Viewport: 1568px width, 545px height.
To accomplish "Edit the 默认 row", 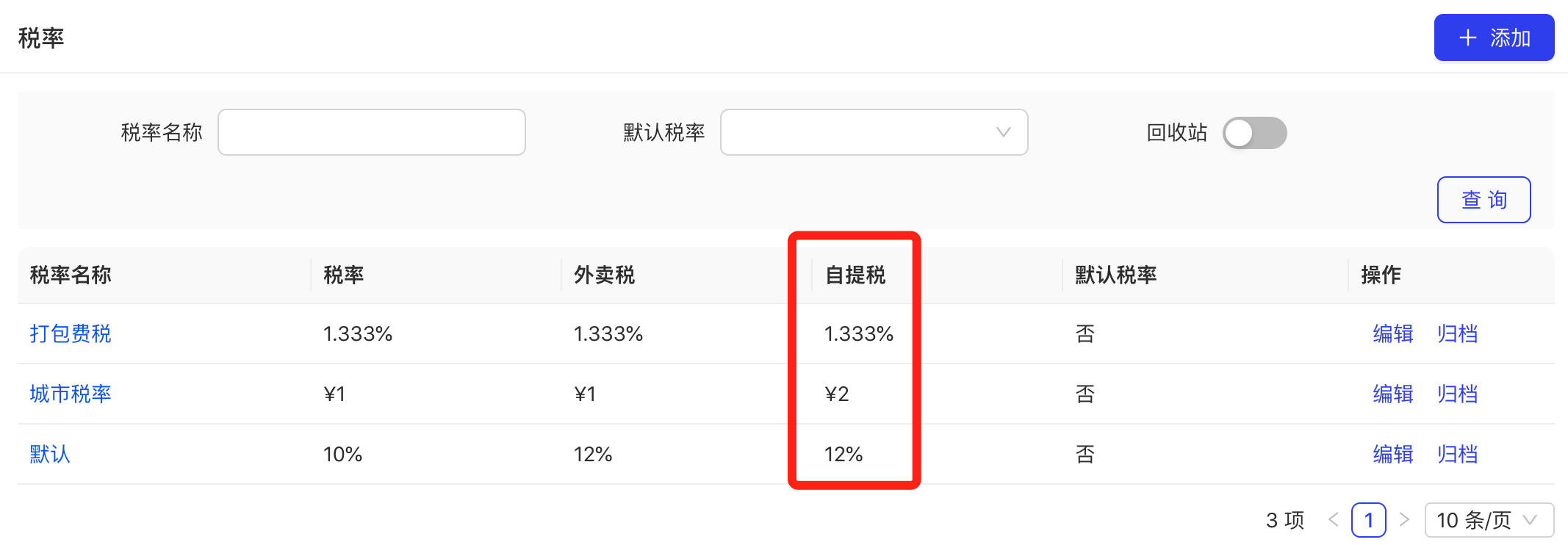I will click(1393, 454).
